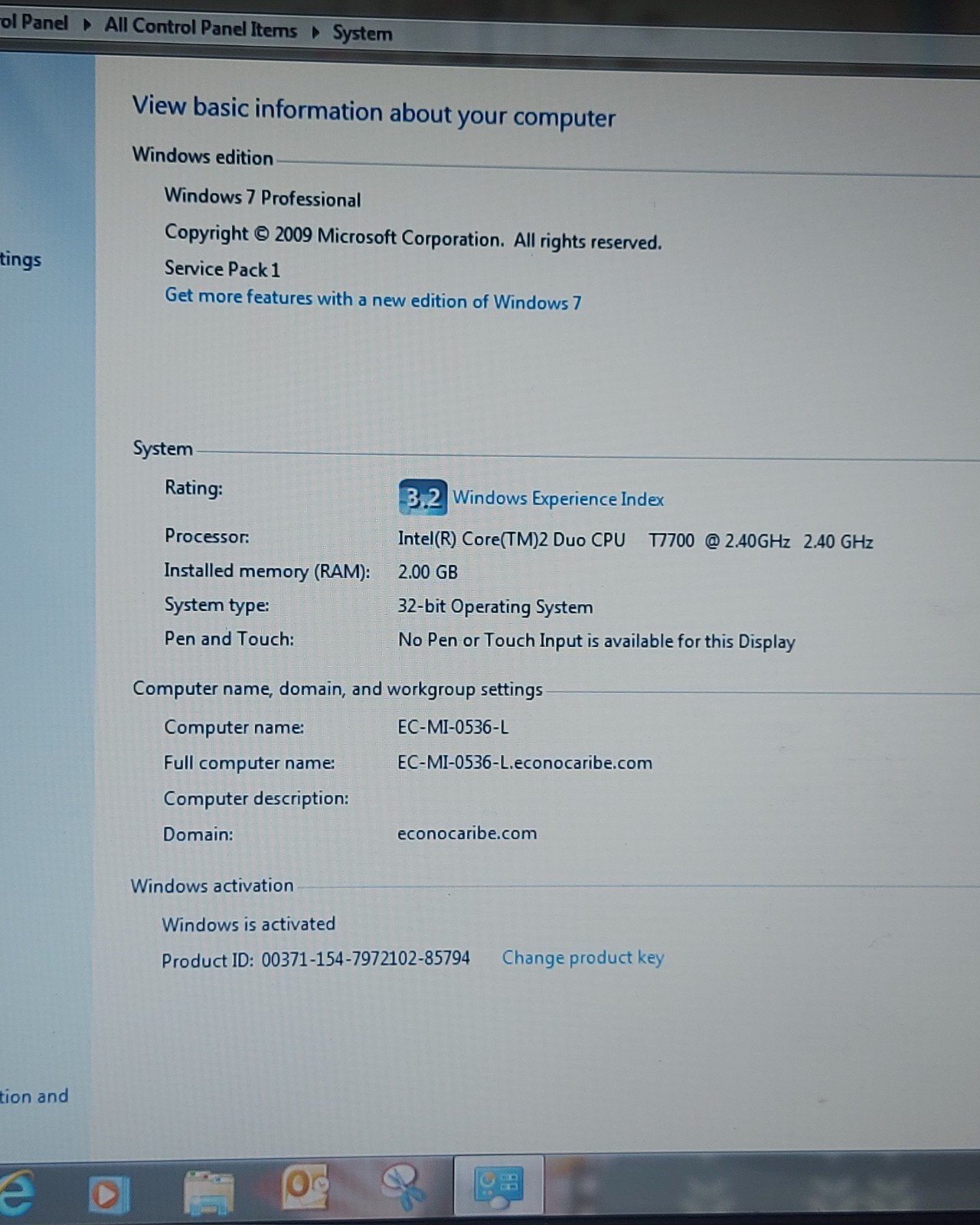Launch the Snipping Tool taskbar icon
The image size is (980, 1225).
pos(403,1188)
